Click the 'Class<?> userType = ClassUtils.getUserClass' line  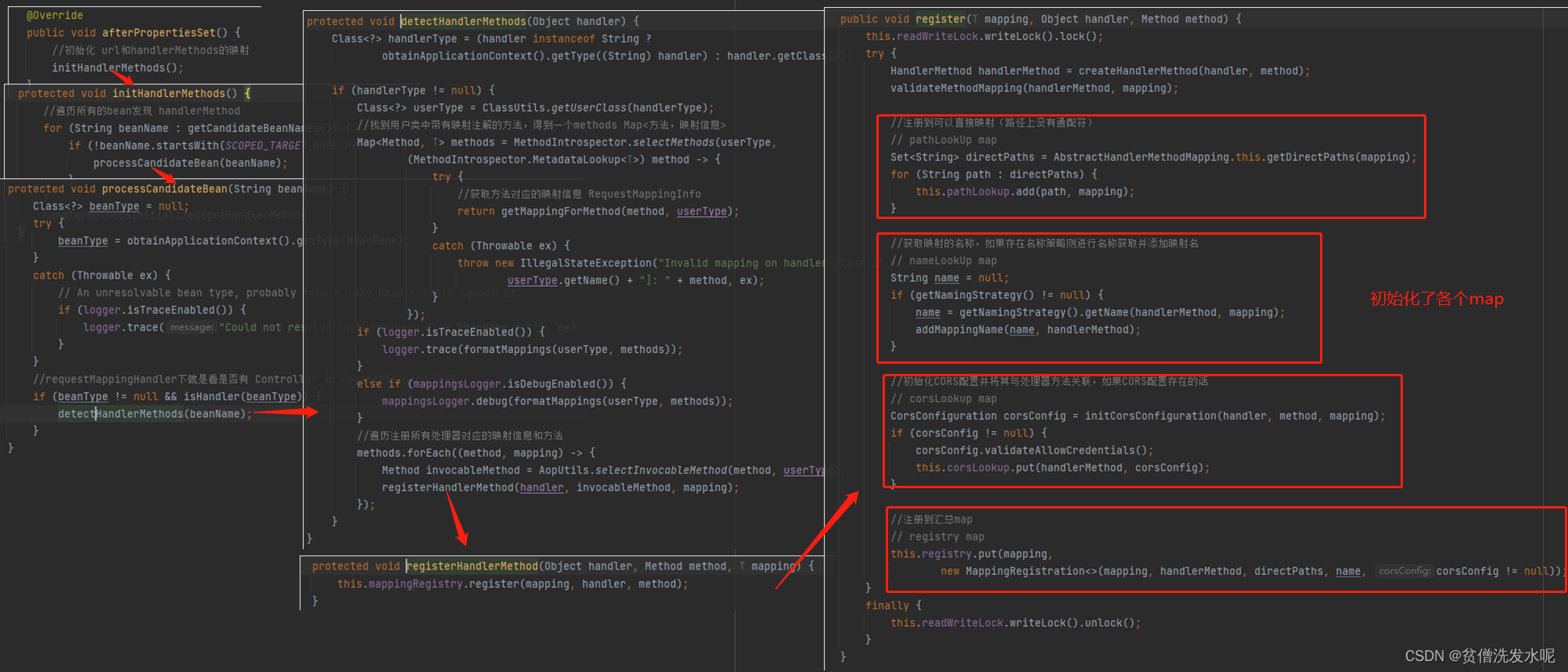click(535, 108)
